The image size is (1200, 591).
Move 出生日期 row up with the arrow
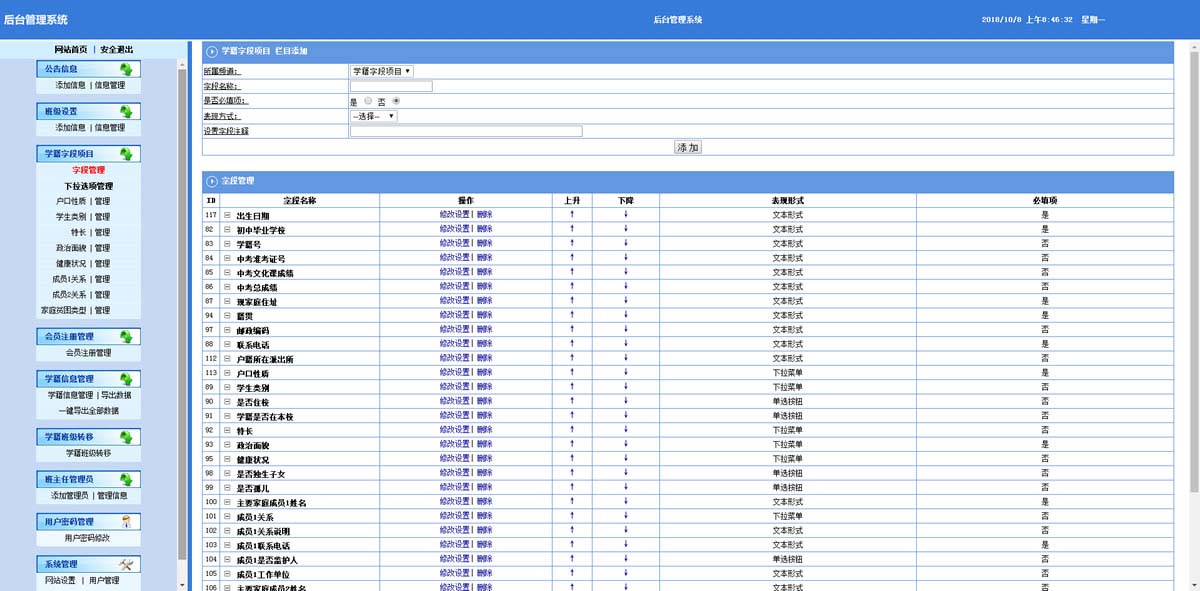click(x=571, y=215)
